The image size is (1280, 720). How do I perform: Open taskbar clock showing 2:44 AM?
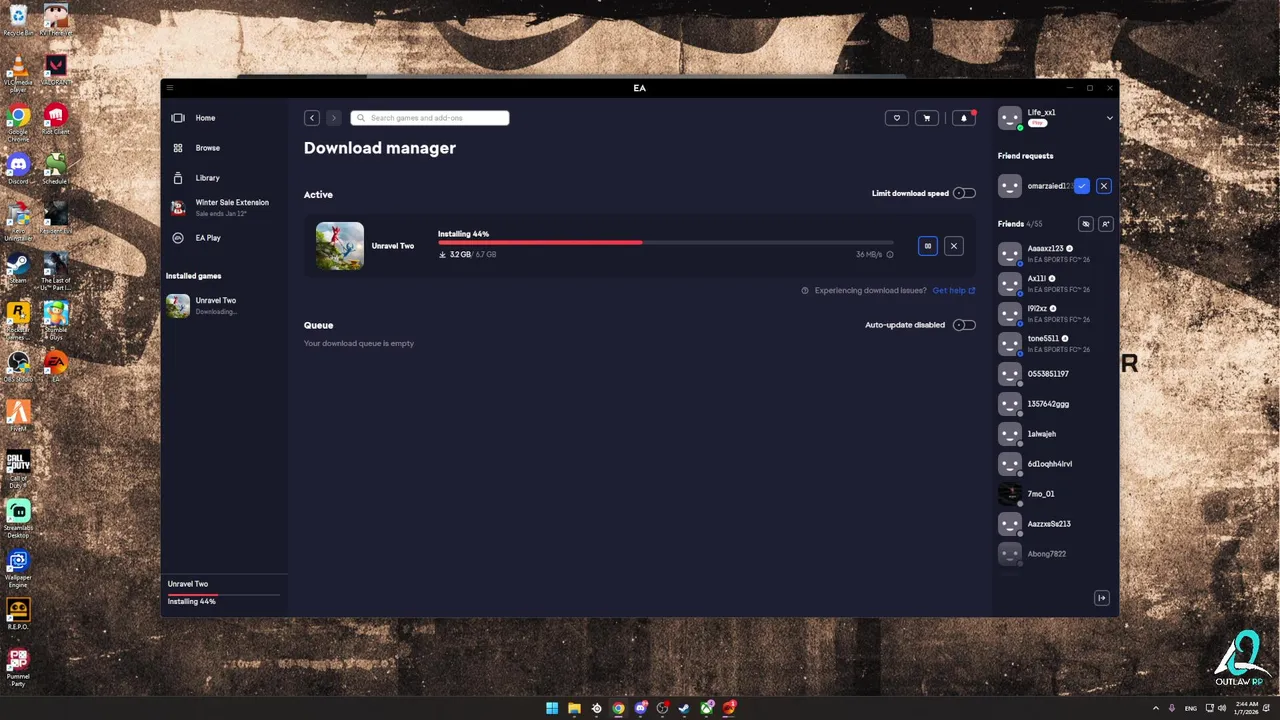1246,708
